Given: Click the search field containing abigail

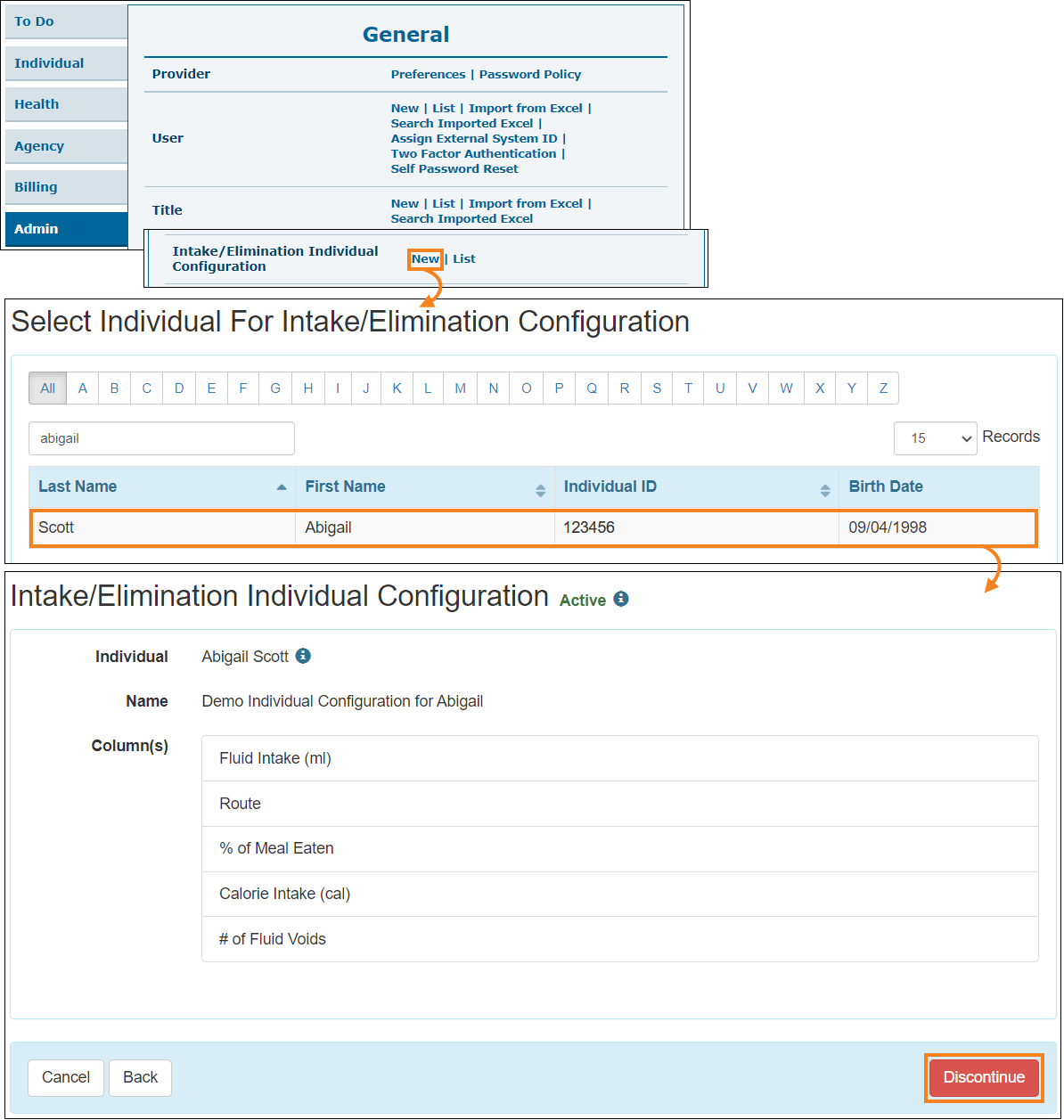Looking at the screenshot, I should point(161,438).
